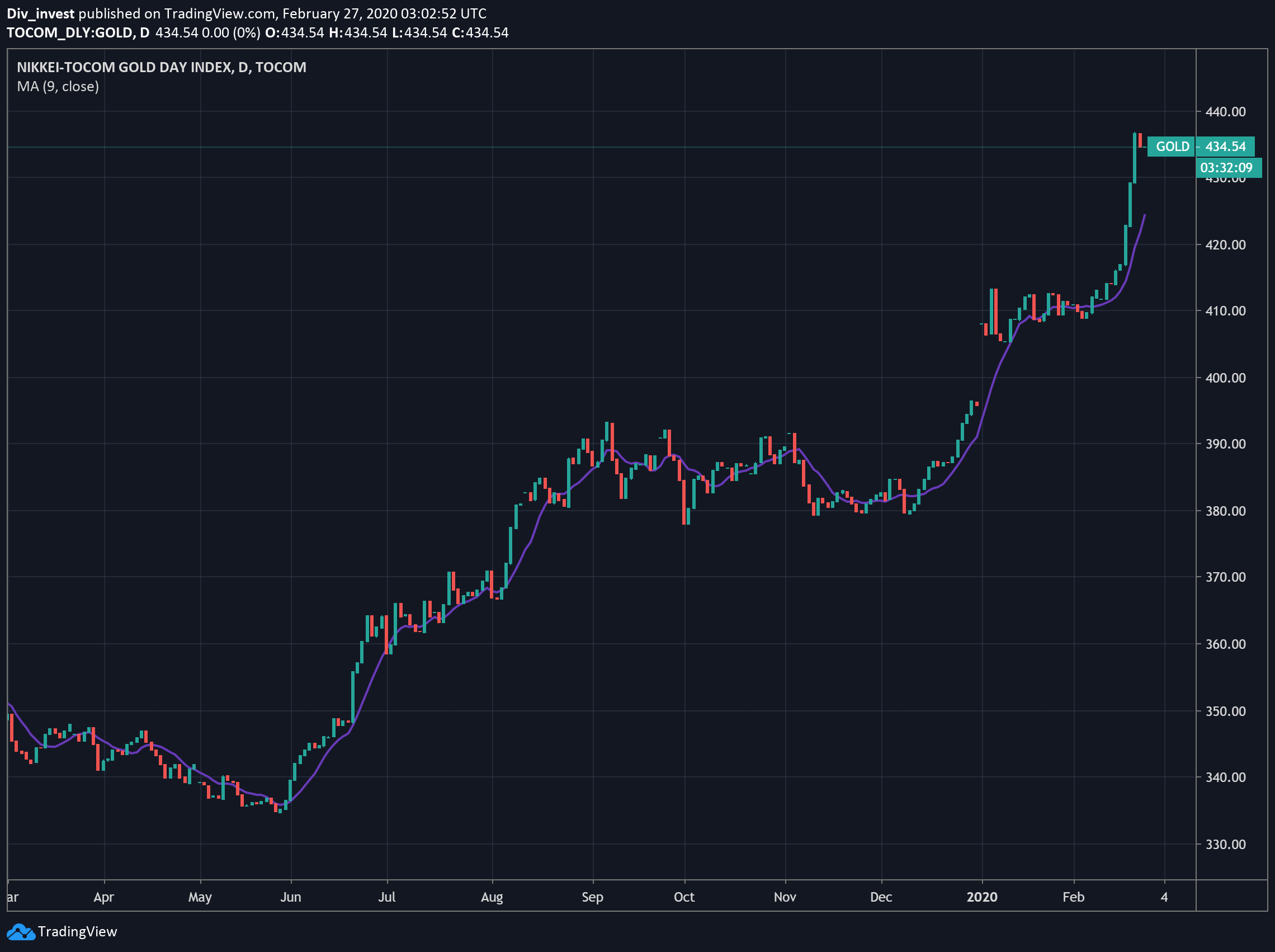Click the 440.00 price axis label
Screen dimensions: 1275x952
click(1225, 111)
